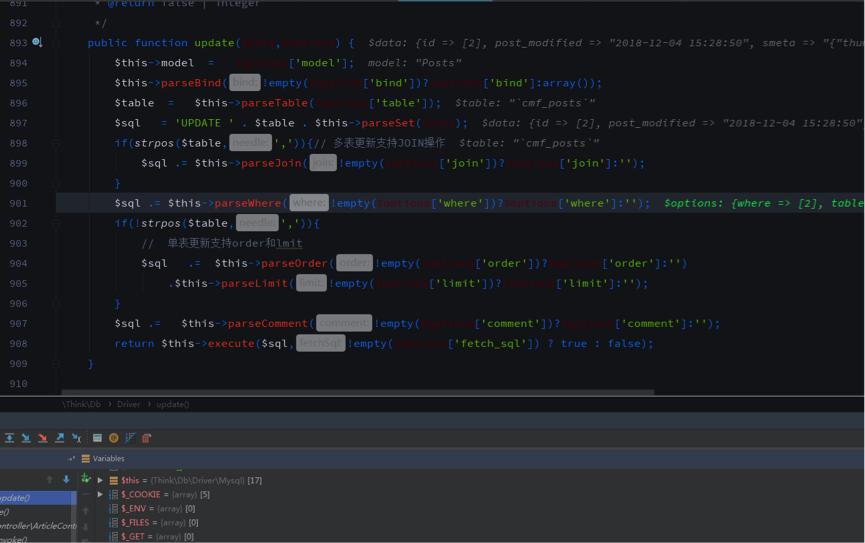Click the Step Over debugger icon
The width and height of the screenshot is (865, 543).
[x=10, y=438]
